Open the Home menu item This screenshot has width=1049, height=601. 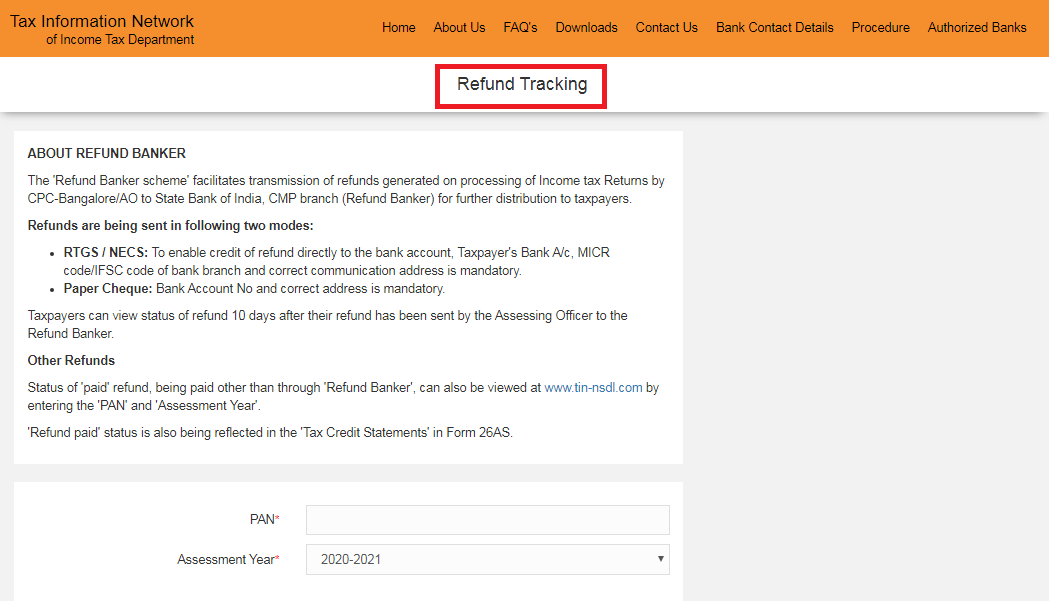tap(398, 27)
